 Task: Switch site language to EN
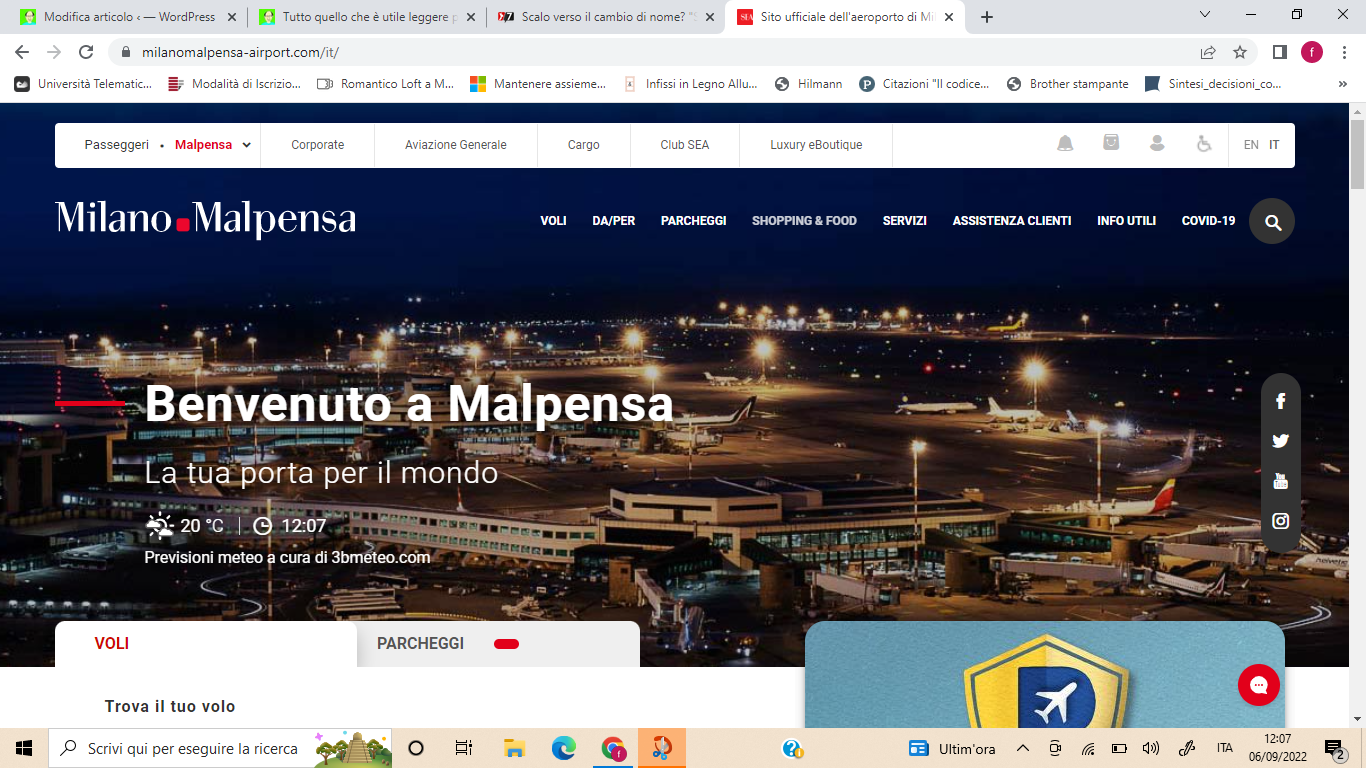tap(1251, 145)
